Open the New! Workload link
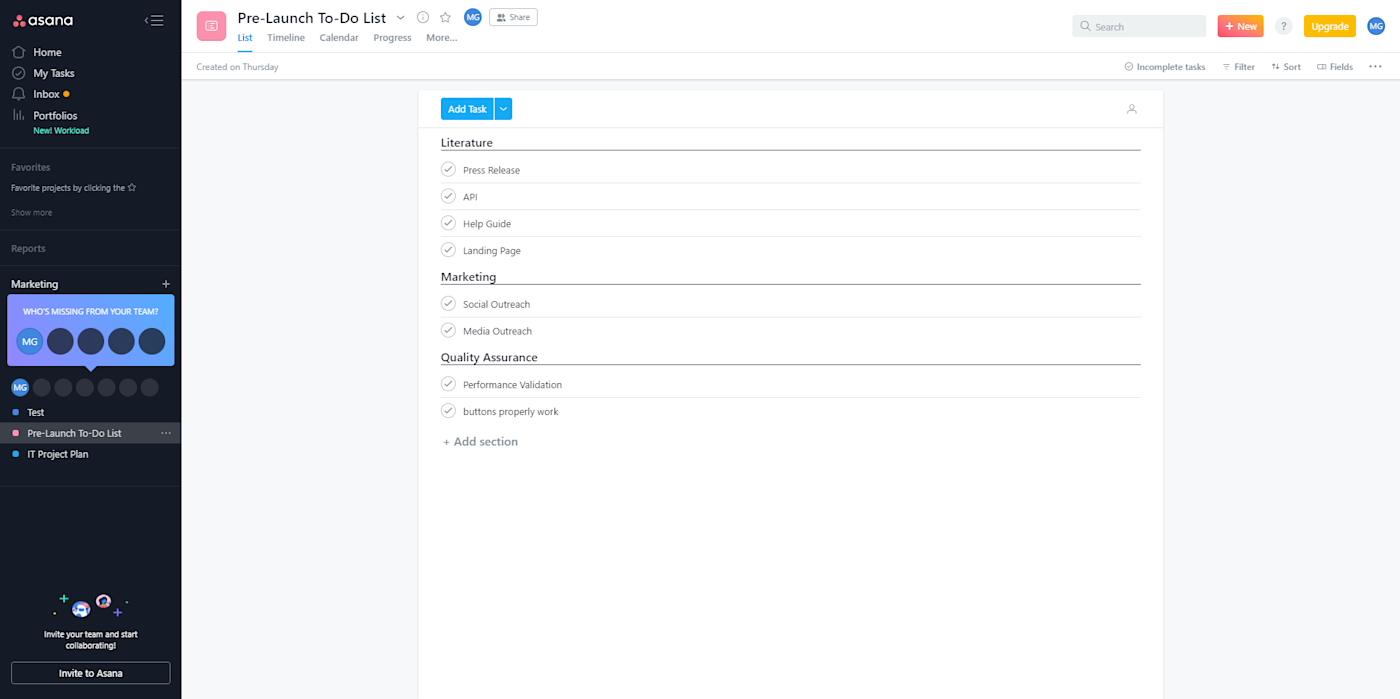Viewport: 1400px width, 699px height. pos(61,130)
